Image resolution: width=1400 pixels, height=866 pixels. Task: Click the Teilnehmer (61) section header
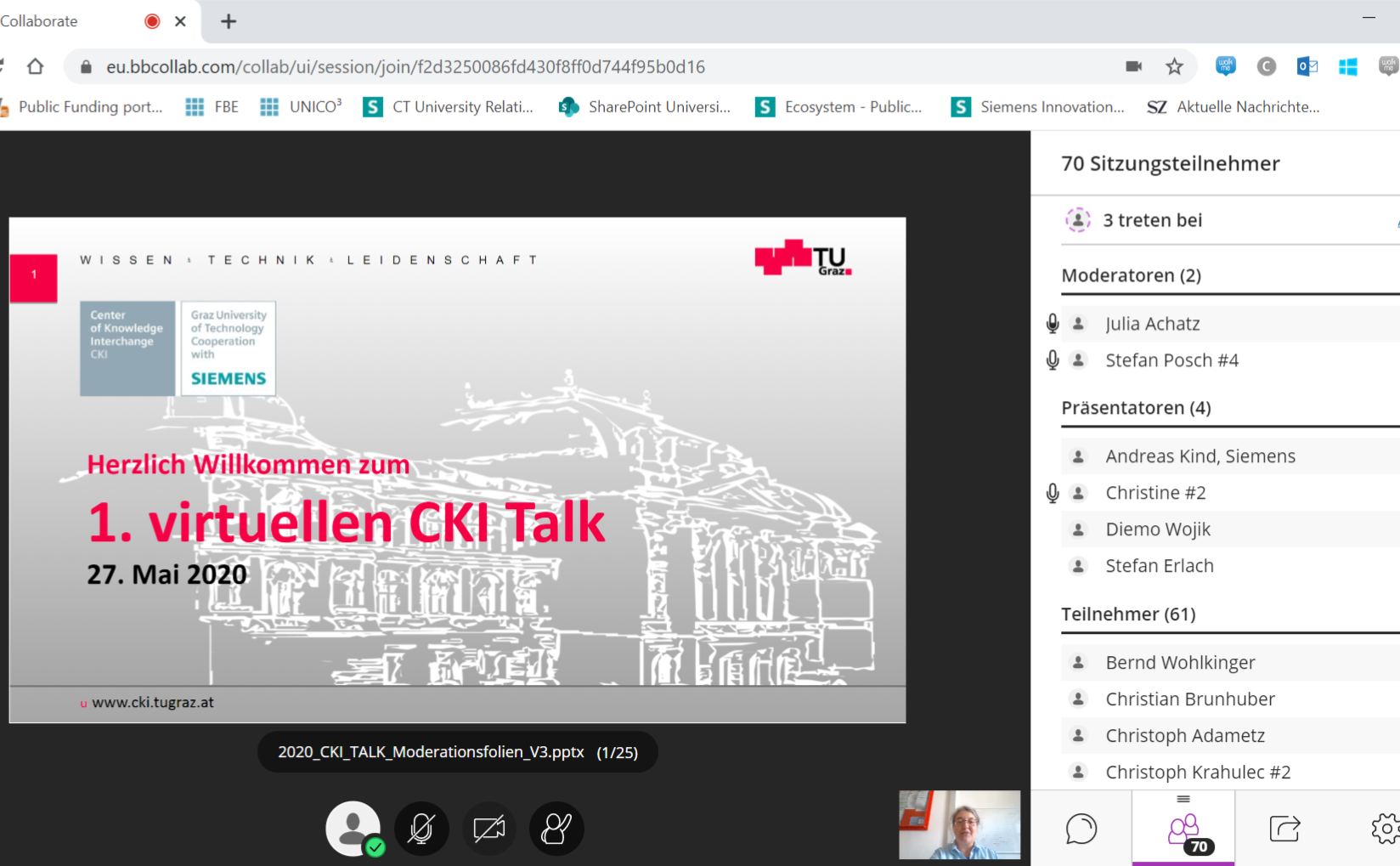pos(1129,614)
